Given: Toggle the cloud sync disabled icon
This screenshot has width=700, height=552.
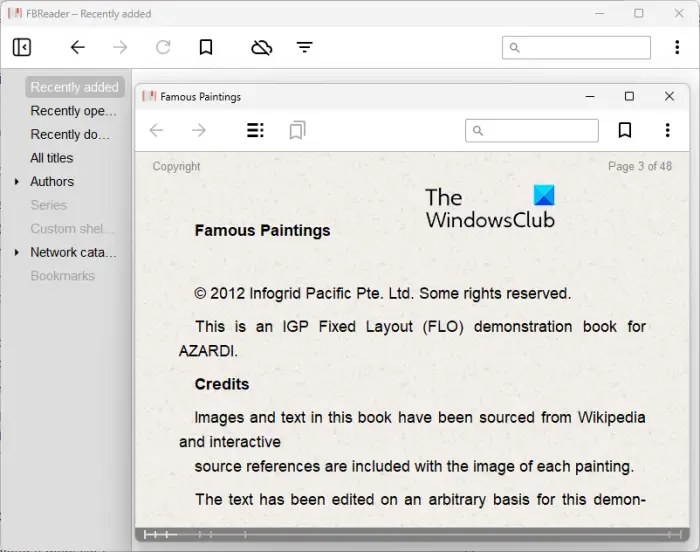Looking at the screenshot, I should coord(262,47).
